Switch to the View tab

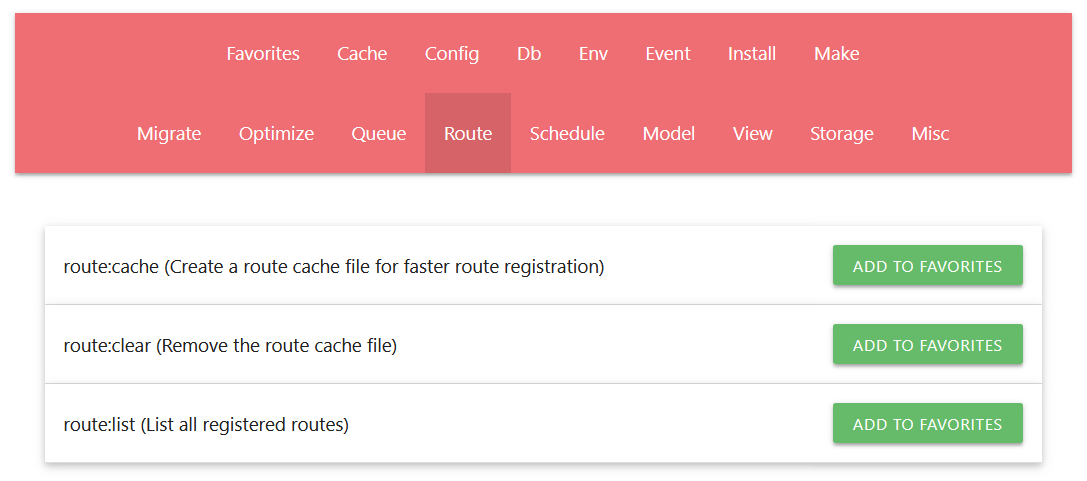click(x=753, y=134)
